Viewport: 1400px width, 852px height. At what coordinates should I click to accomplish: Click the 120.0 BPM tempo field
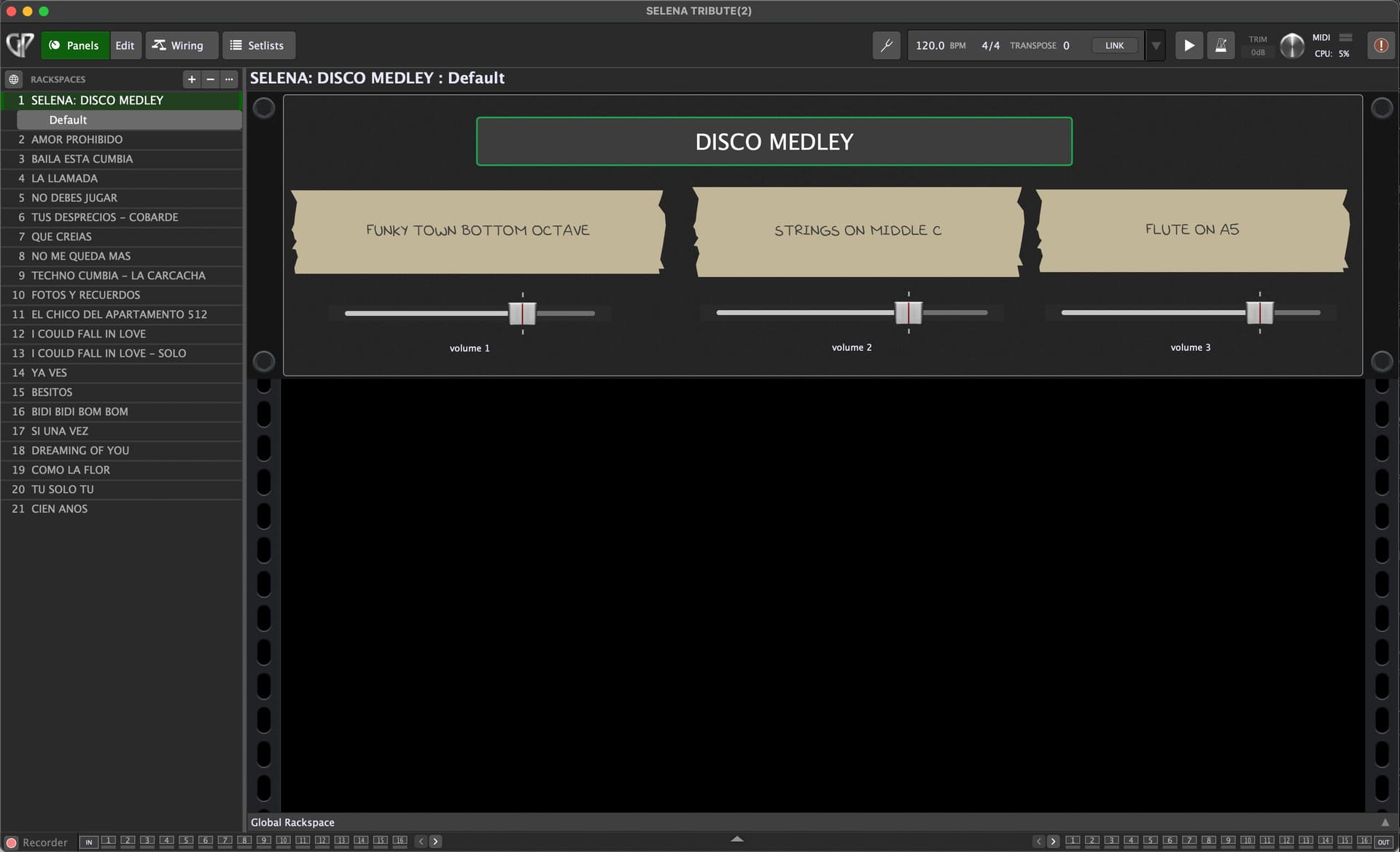[x=941, y=45]
